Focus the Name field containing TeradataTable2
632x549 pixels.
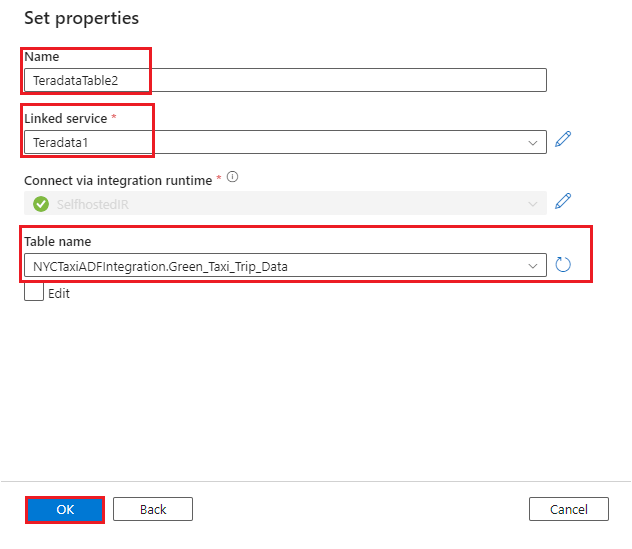coord(285,80)
